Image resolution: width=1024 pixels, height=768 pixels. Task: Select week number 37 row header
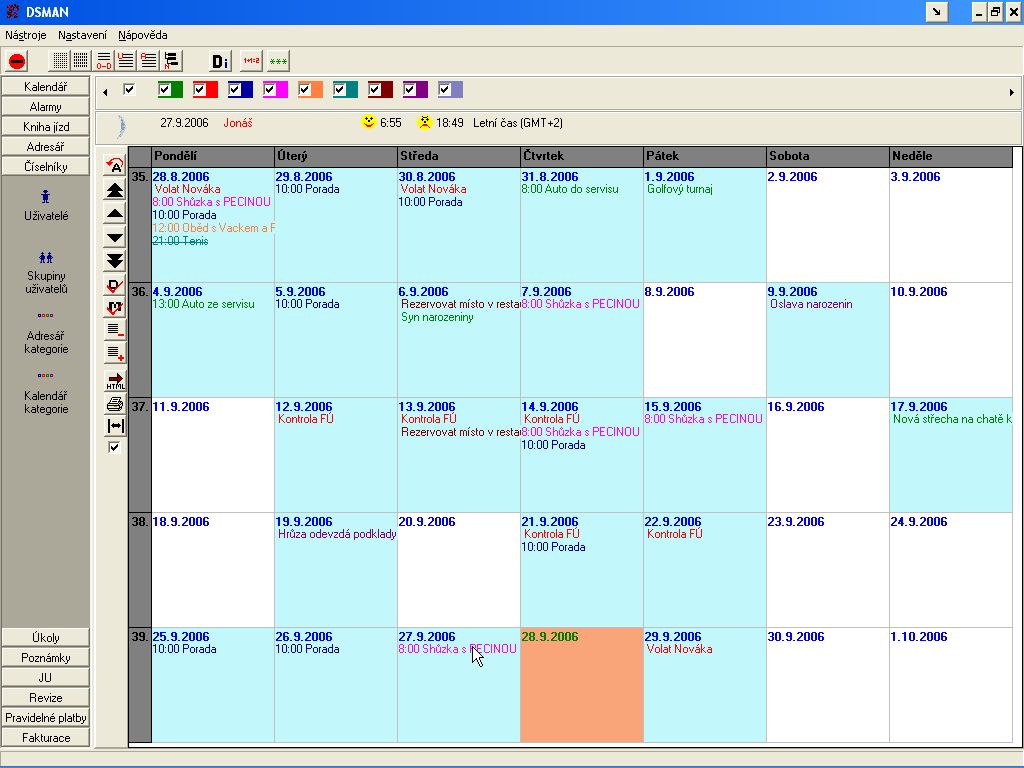pos(140,455)
